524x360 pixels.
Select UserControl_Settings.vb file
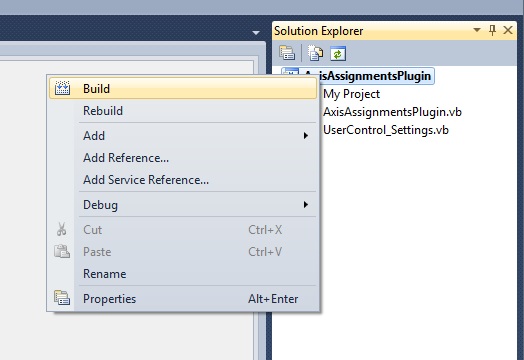pos(386,130)
